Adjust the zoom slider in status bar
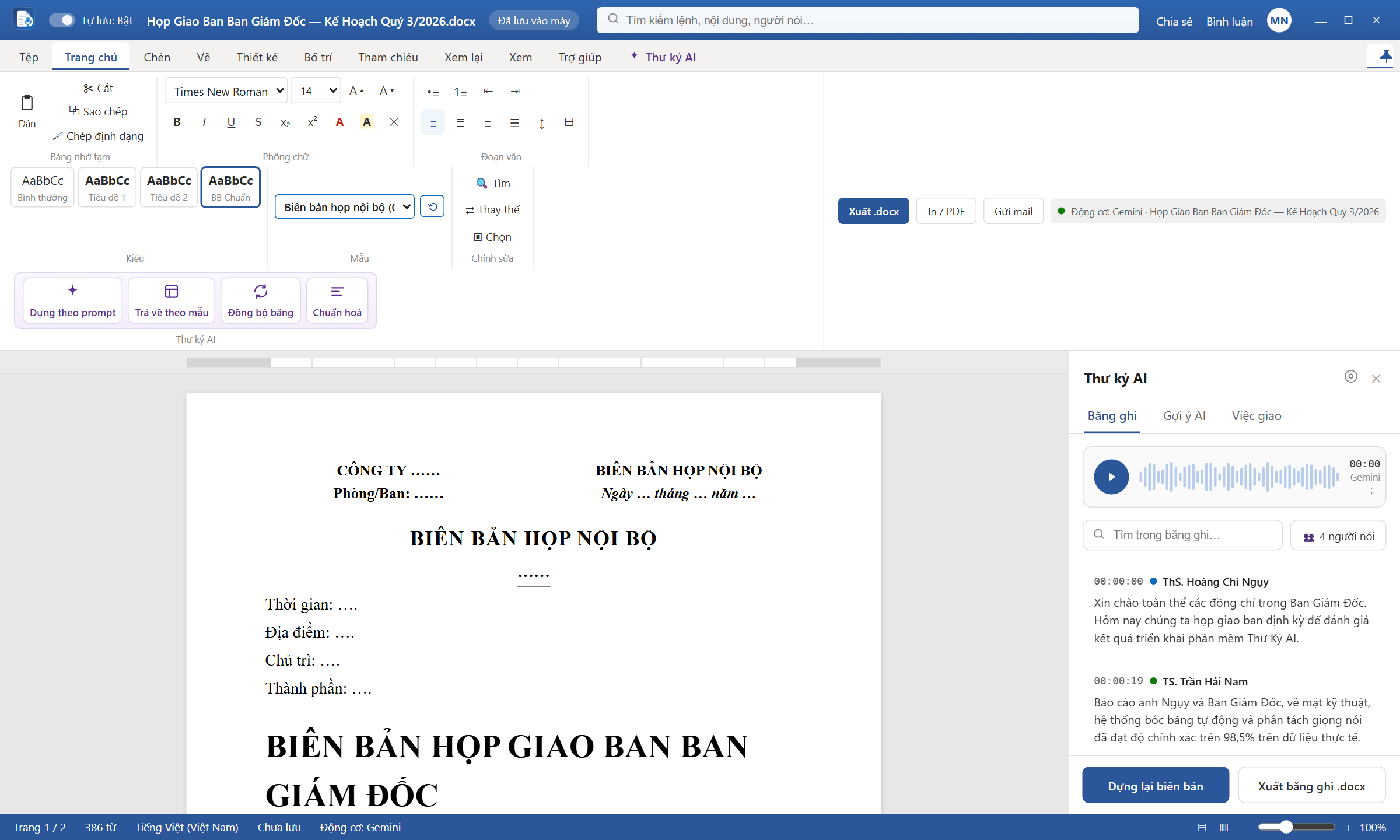 pyautogui.click(x=1296, y=827)
